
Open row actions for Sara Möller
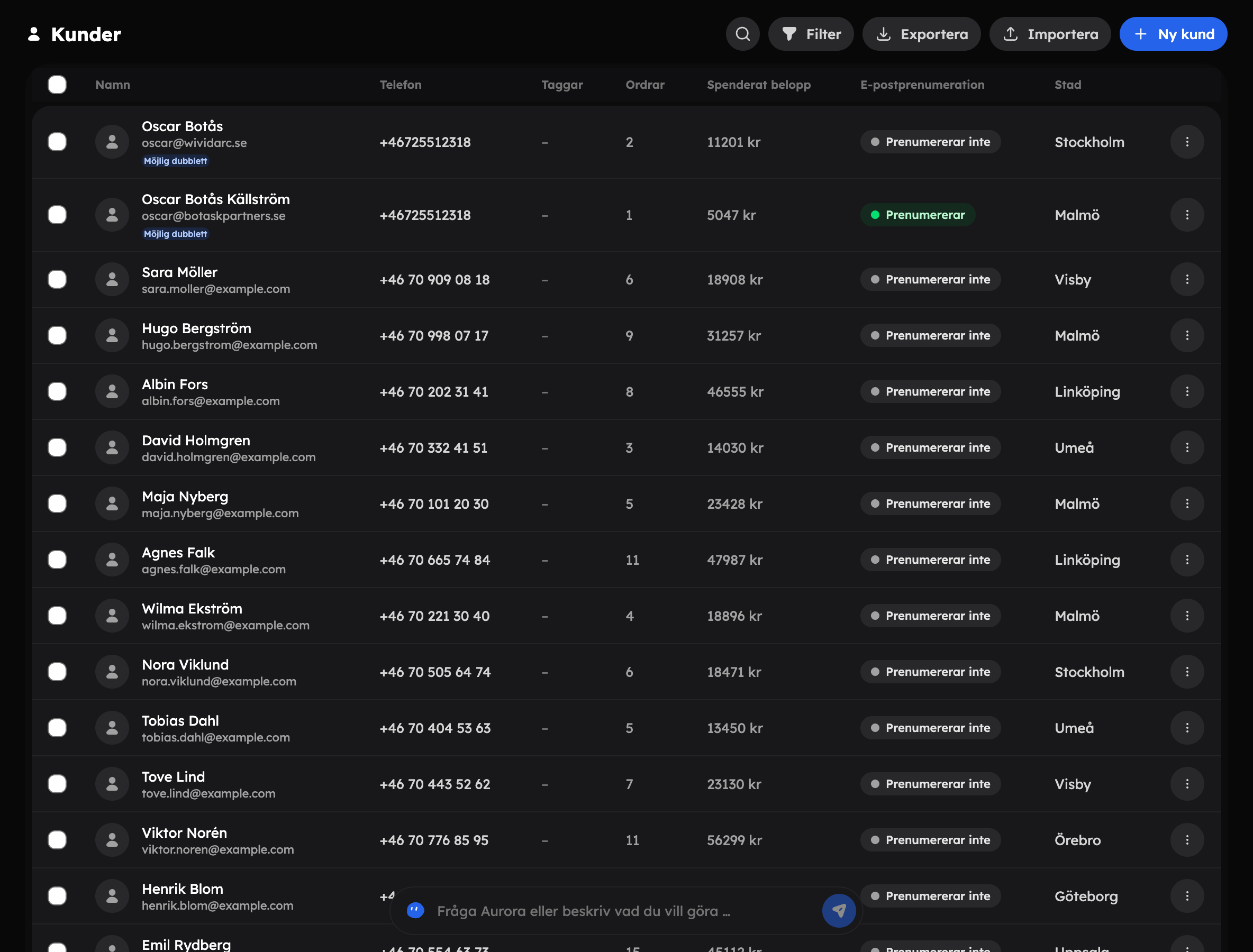(1187, 279)
